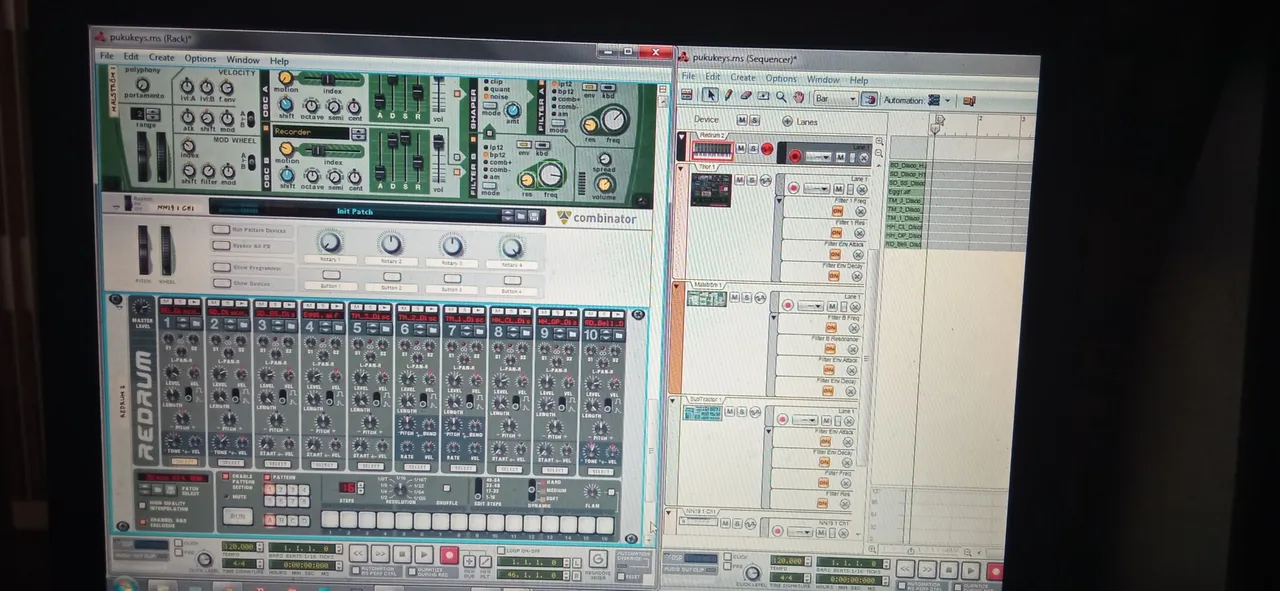The width and height of the screenshot is (1280, 591).
Task: Save Combinator patch with disk icon
Action: [536, 216]
